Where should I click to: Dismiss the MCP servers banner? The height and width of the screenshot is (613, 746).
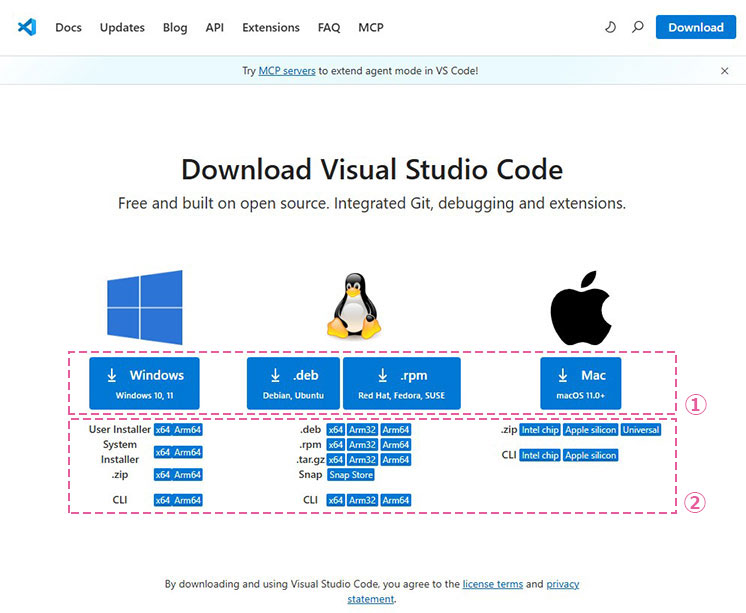[724, 71]
